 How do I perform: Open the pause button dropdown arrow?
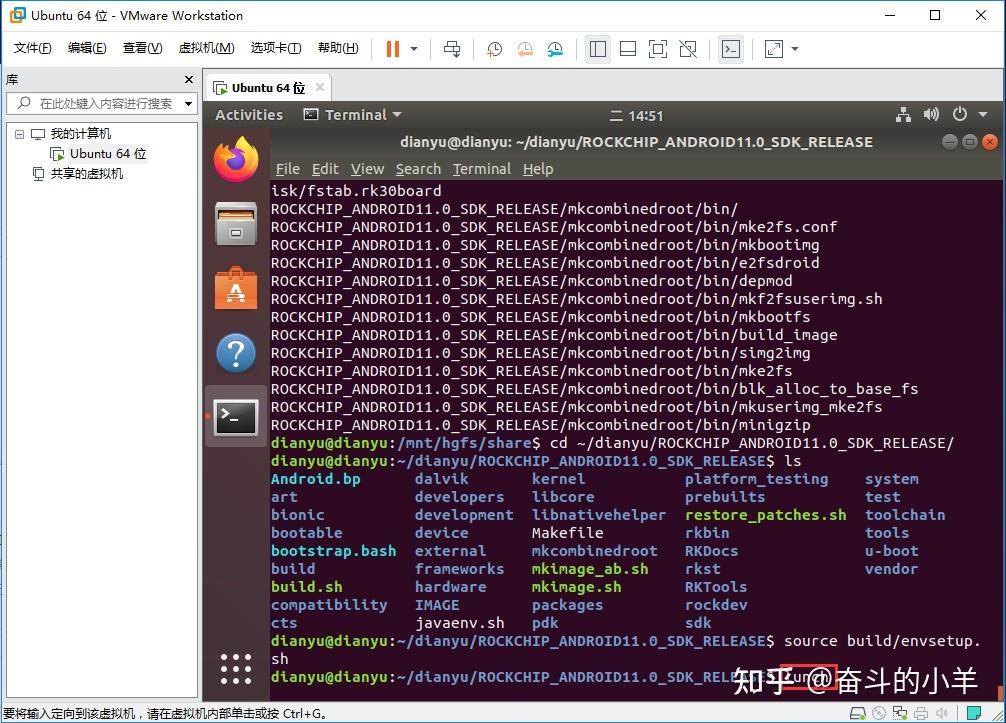pyautogui.click(x=411, y=48)
